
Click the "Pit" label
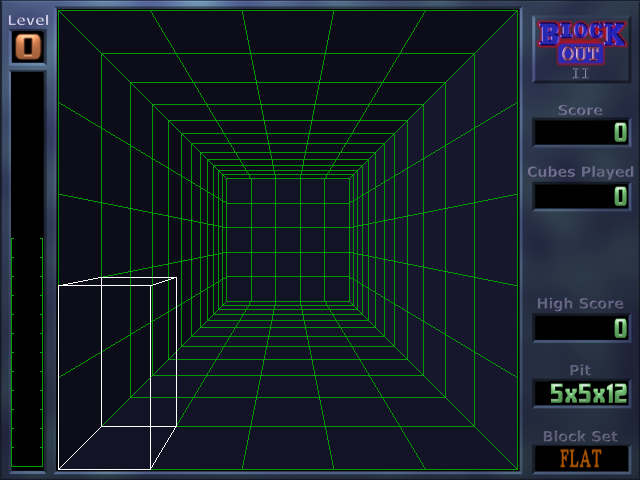(580, 370)
